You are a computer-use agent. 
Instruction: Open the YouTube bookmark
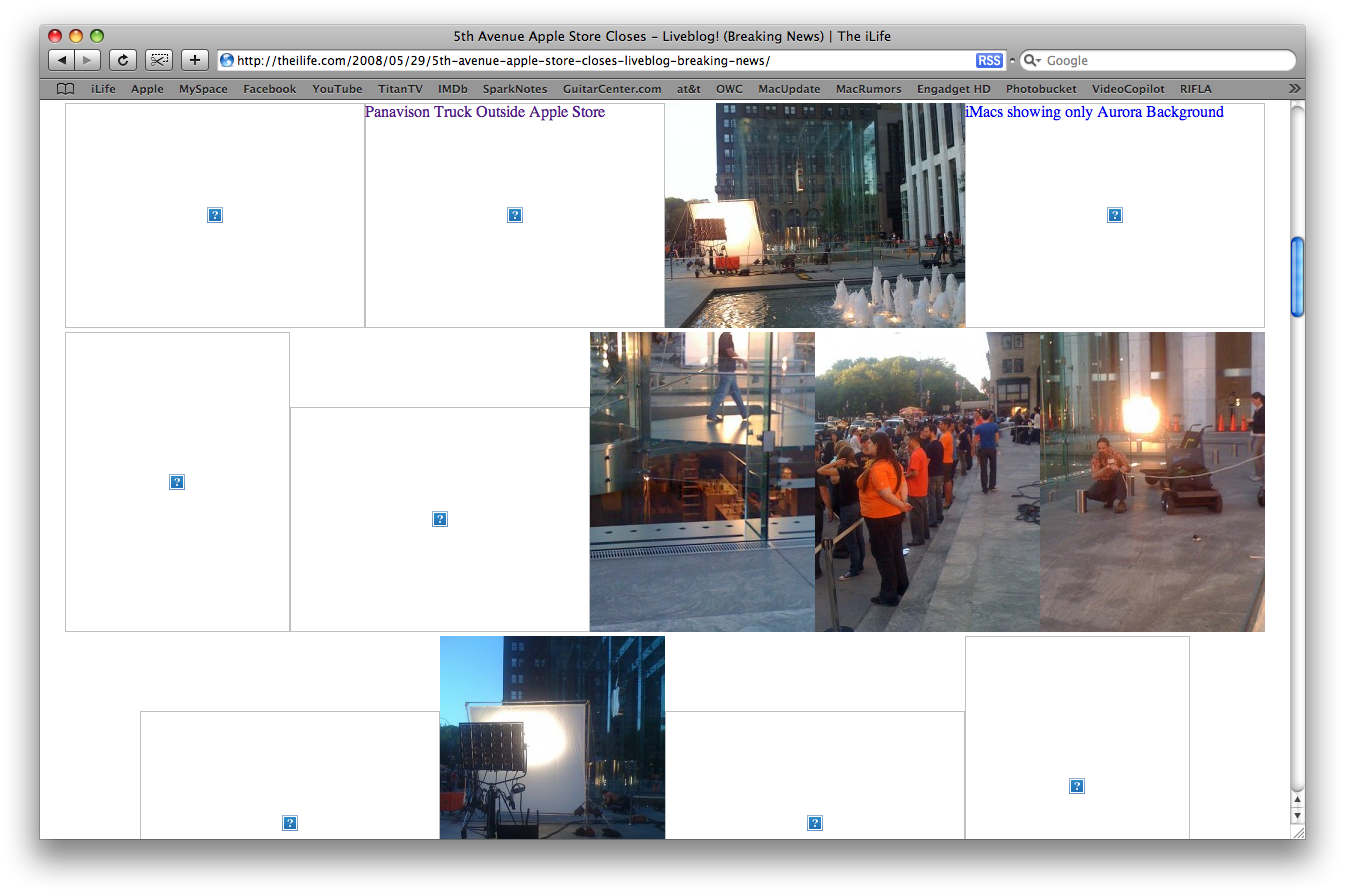(337, 89)
